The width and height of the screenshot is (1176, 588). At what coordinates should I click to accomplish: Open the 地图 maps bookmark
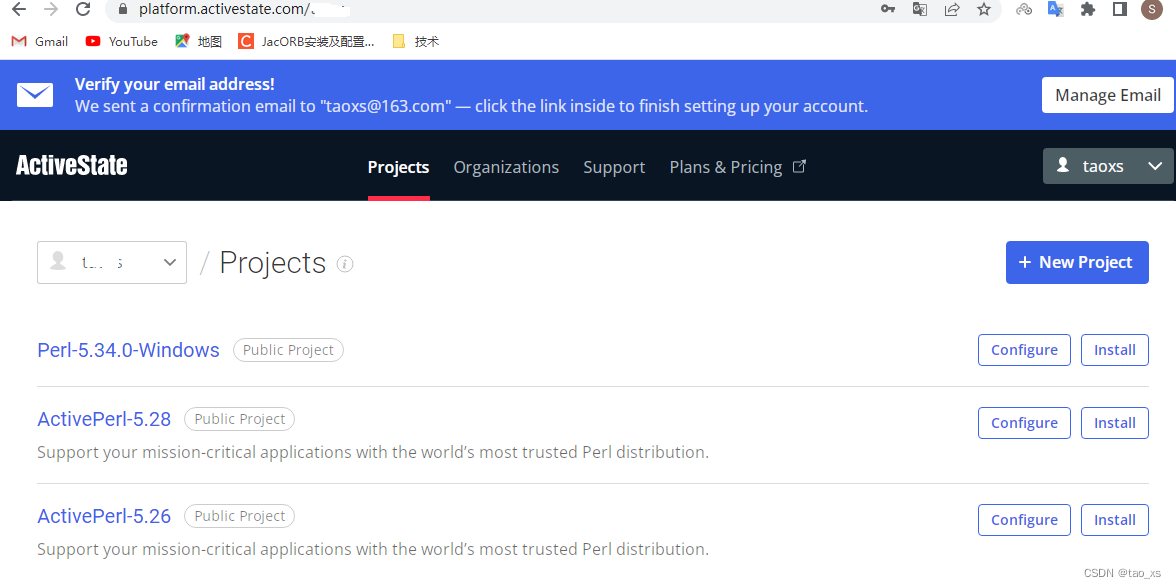tap(199, 41)
